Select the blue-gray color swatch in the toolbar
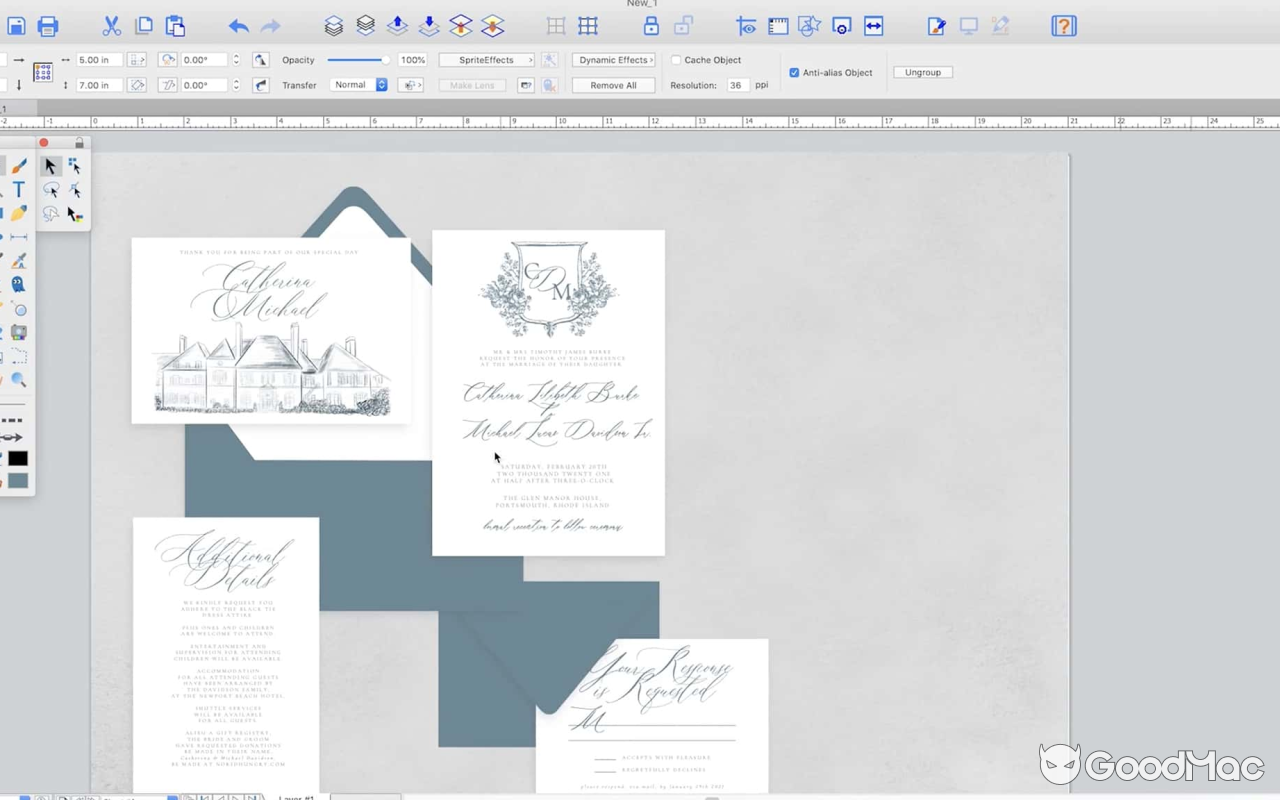This screenshot has width=1280, height=800. click(17, 480)
